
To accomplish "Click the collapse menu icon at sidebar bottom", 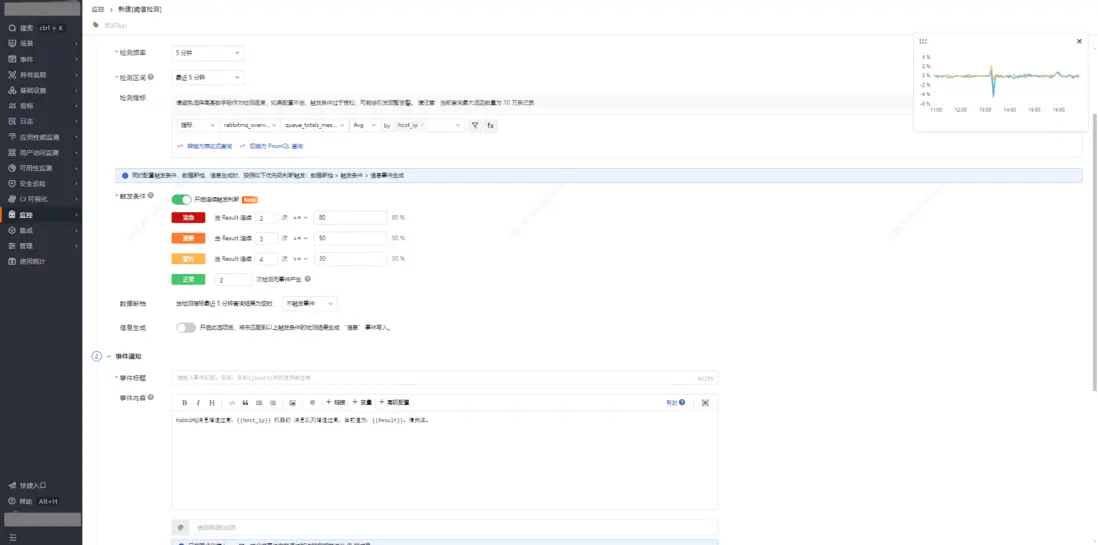I will 12,537.
